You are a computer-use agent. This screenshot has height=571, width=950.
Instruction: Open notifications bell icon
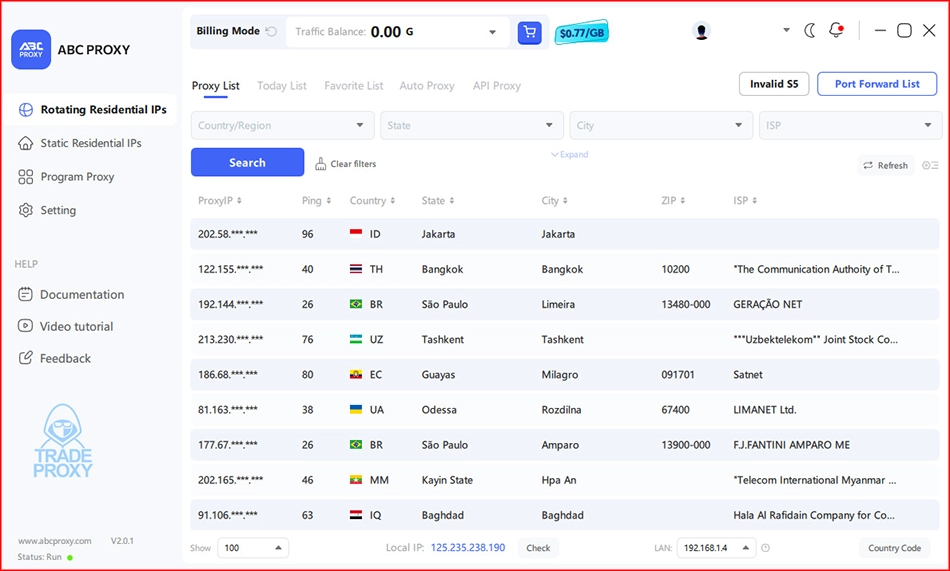837,30
